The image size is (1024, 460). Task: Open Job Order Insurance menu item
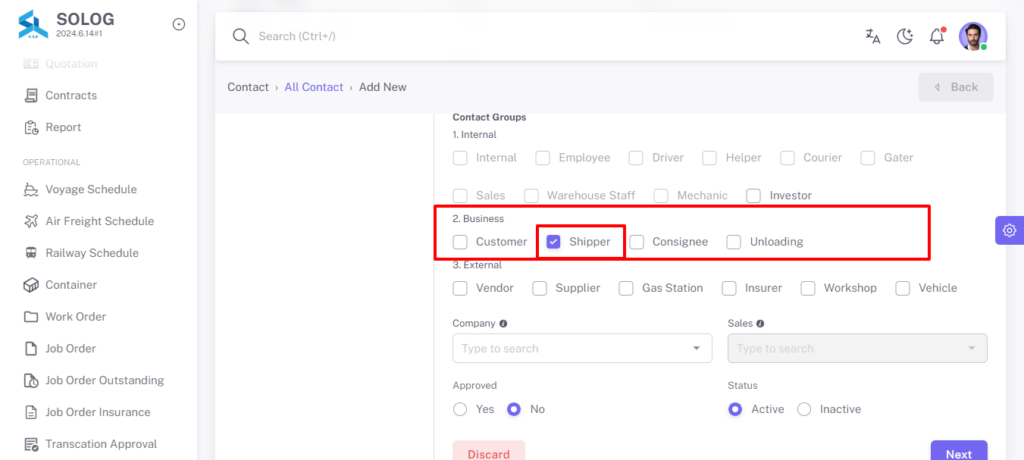click(98, 412)
